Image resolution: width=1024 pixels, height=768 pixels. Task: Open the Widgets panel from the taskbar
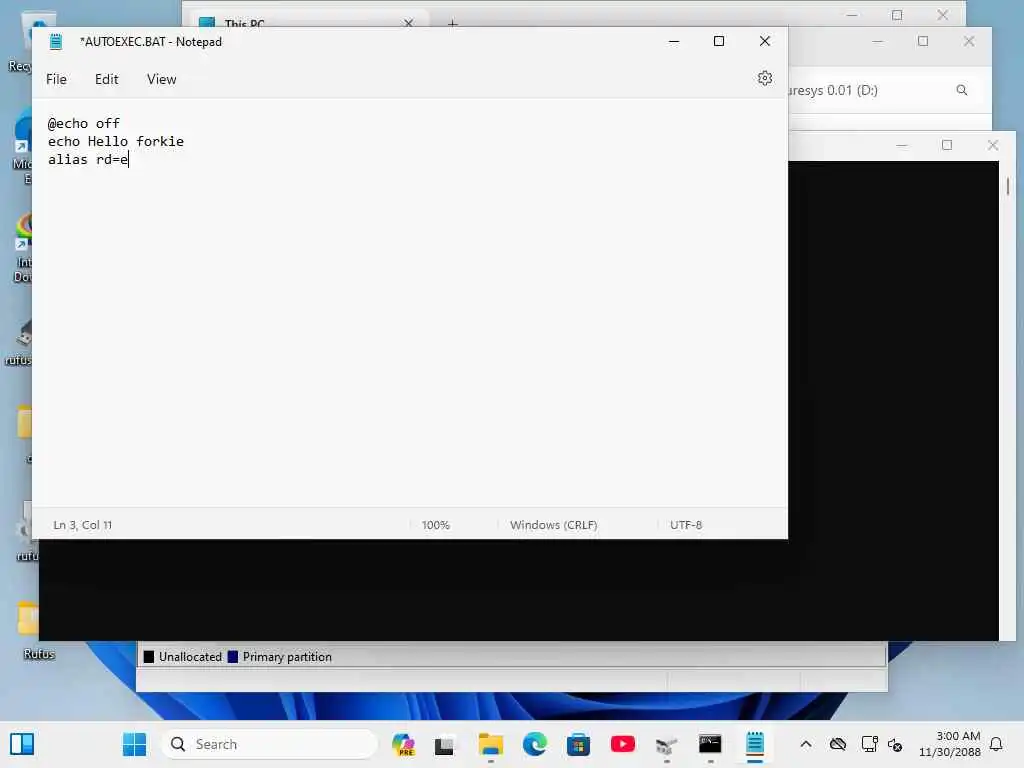pos(22,744)
